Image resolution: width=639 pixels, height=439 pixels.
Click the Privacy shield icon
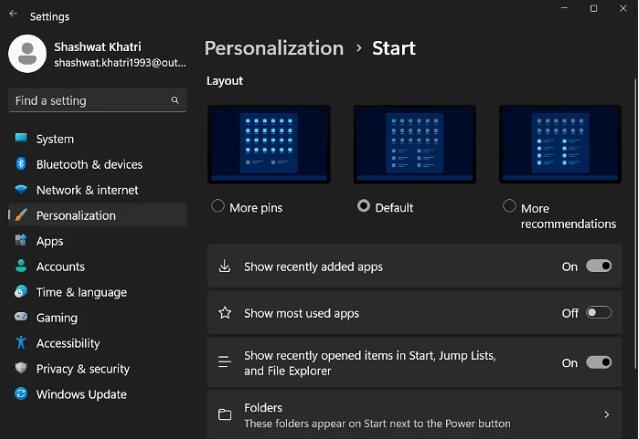(21, 368)
